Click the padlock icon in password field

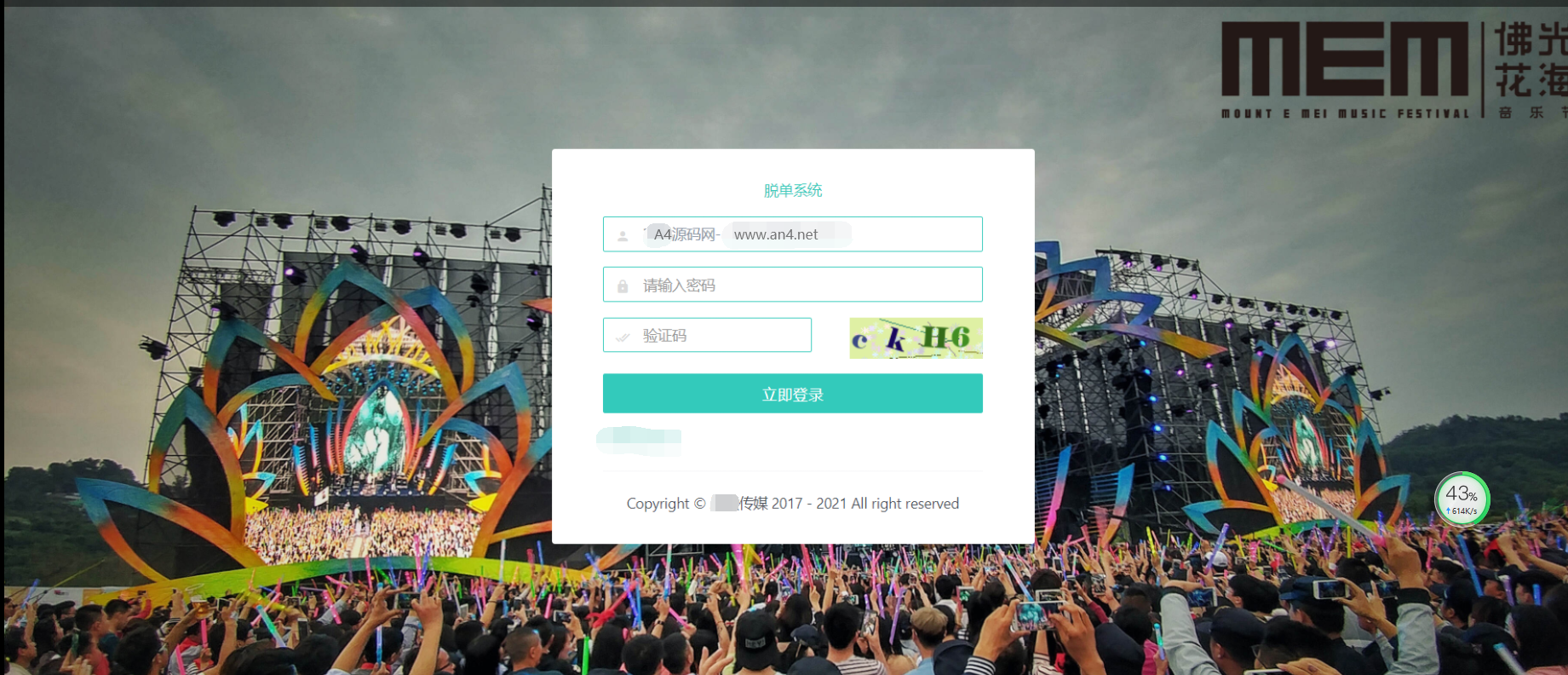point(623,286)
